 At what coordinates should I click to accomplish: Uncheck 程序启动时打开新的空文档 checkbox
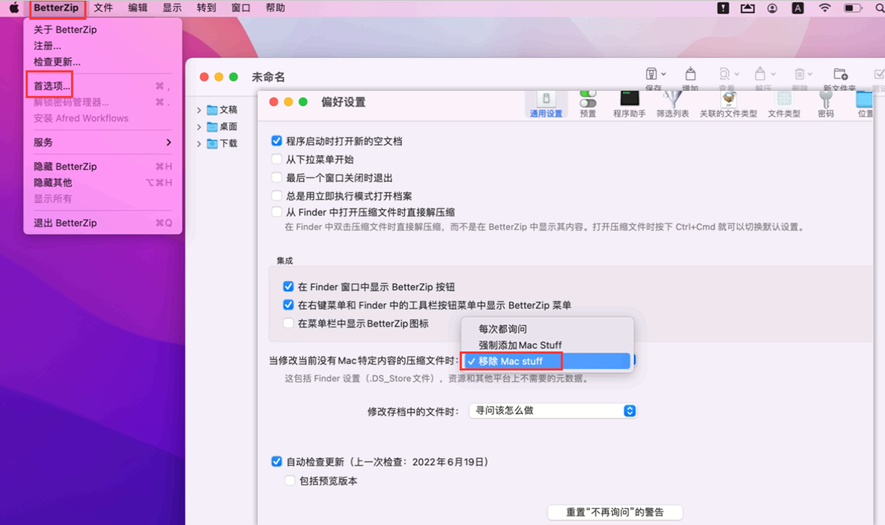[278, 142]
